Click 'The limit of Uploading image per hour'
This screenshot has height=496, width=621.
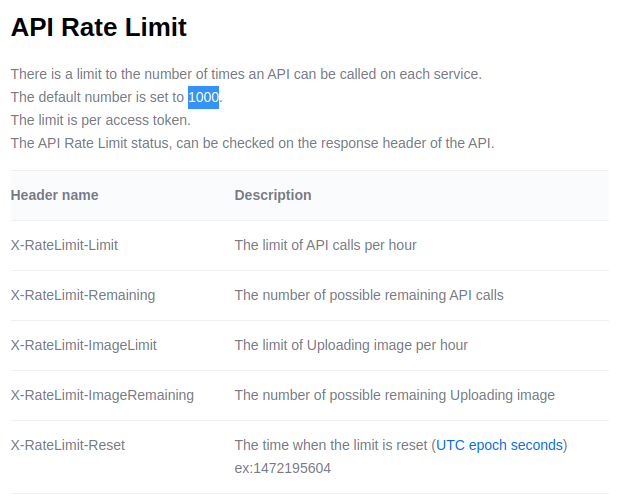coord(351,345)
